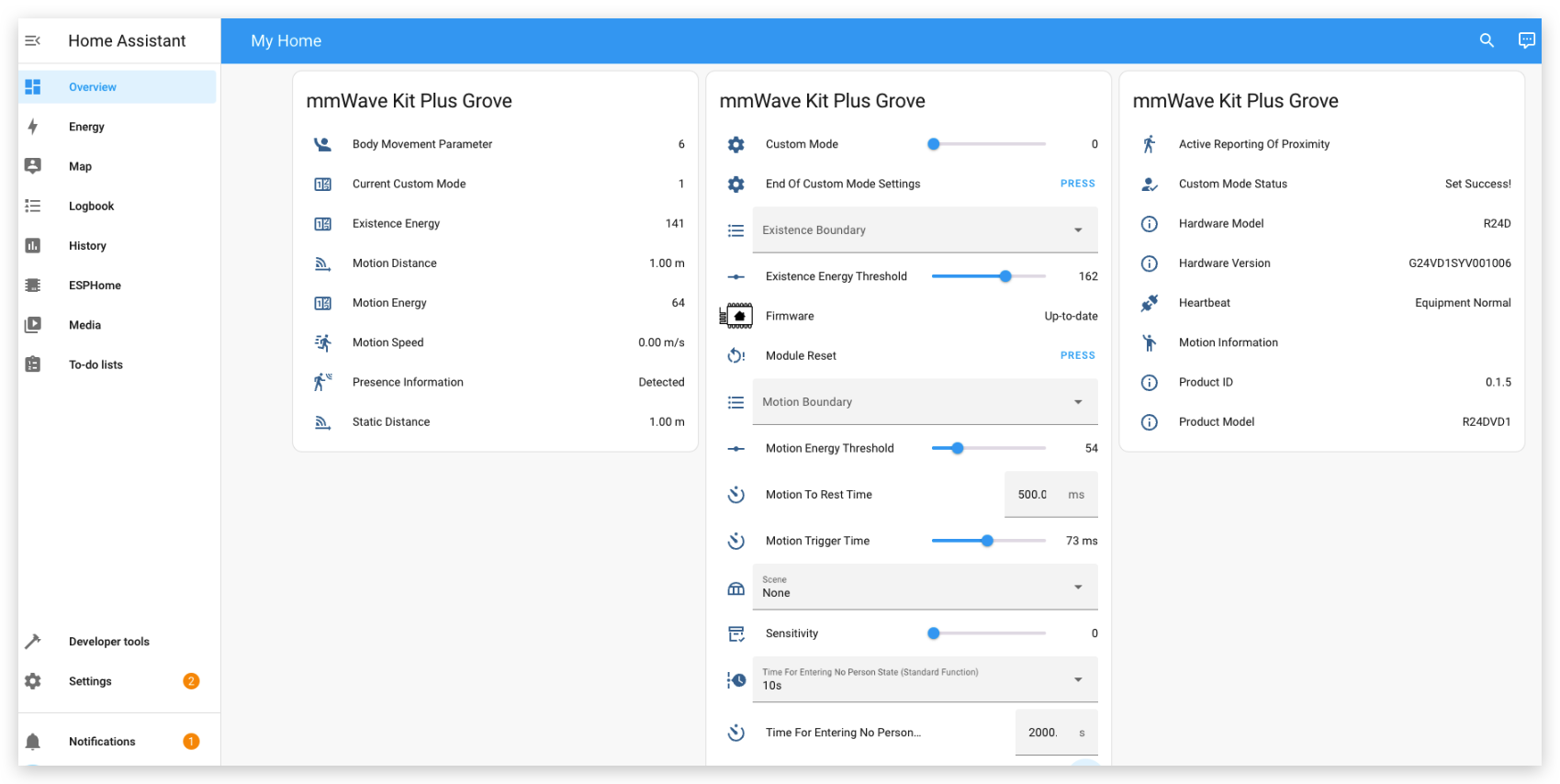The width and height of the screenshot is (1560, 784).
Task: Click the Current Custom Mode counter icon
Action: (322, 184)
